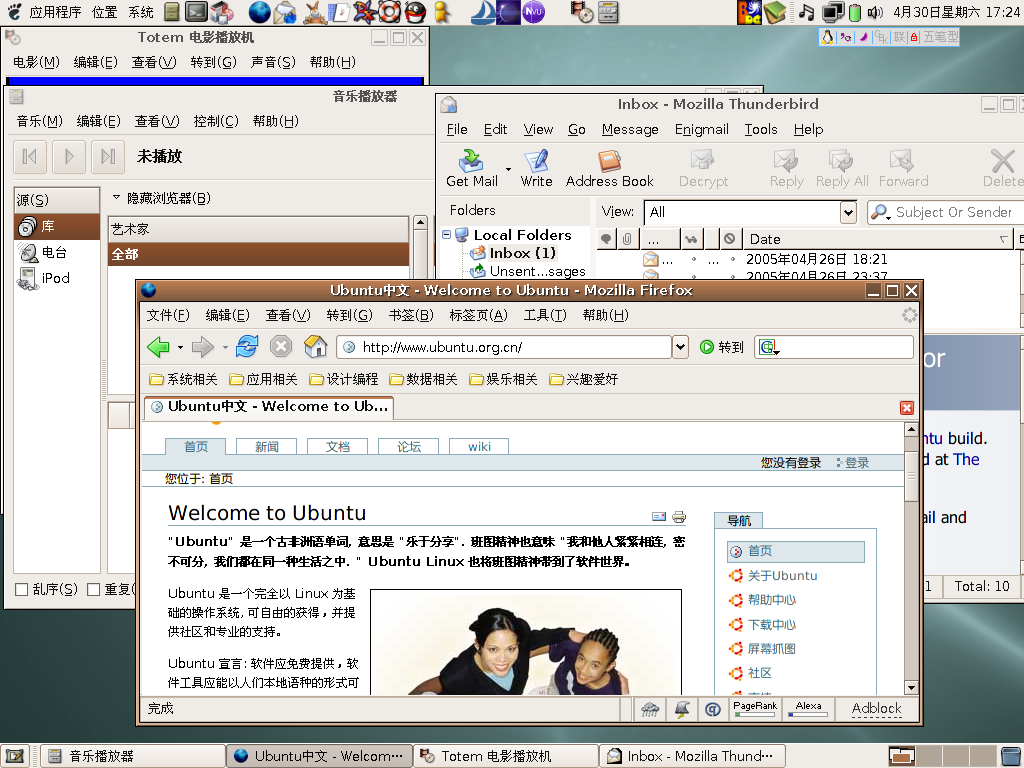Switch to 新闻 tab on Ubuntu page
Viewport: 1024px width, 768px height.
tap(266, 446)
